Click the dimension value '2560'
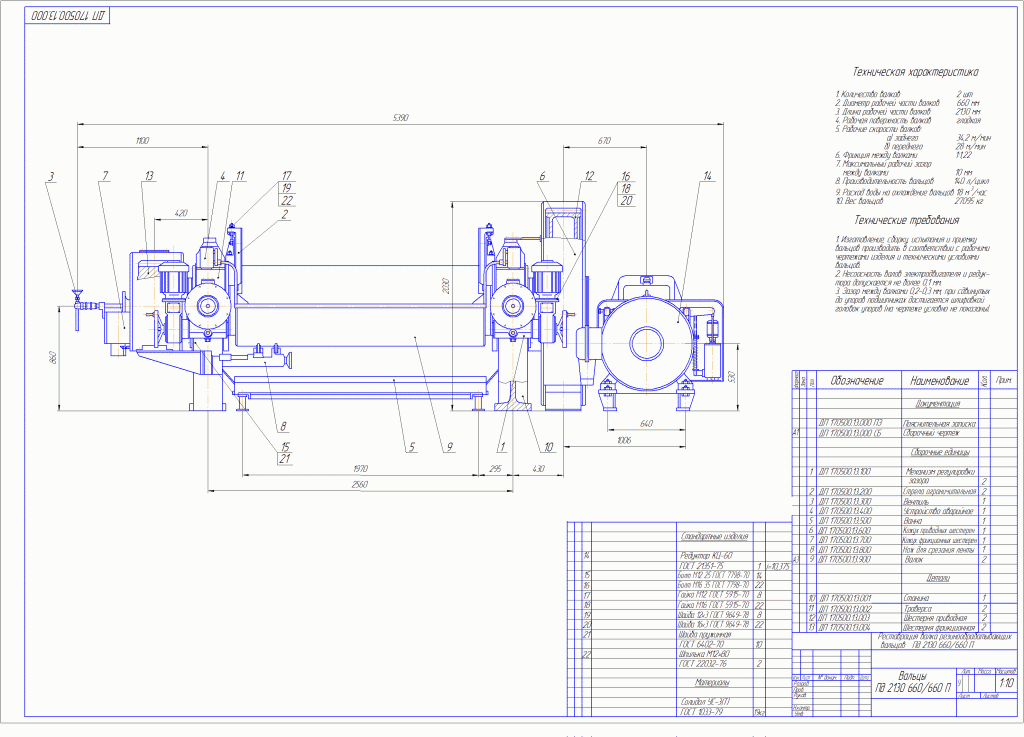The width and height of the screenshot is (1024, 737). (360, 484)
